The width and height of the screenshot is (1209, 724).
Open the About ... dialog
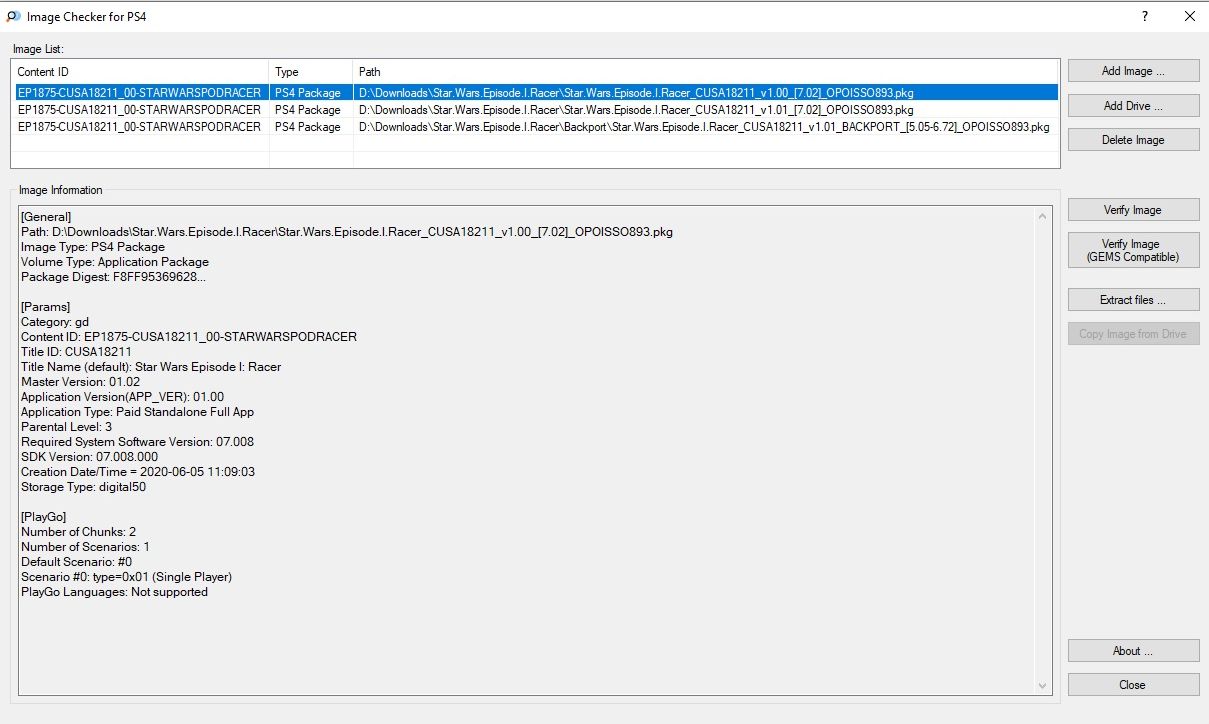click(1133, 651)
